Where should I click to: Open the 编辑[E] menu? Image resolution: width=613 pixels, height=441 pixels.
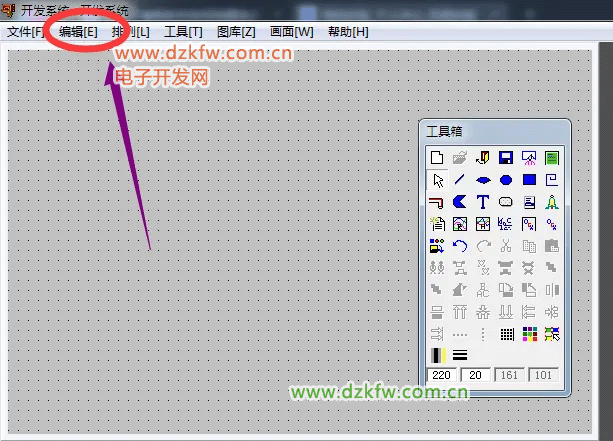(x=78, y=32)
